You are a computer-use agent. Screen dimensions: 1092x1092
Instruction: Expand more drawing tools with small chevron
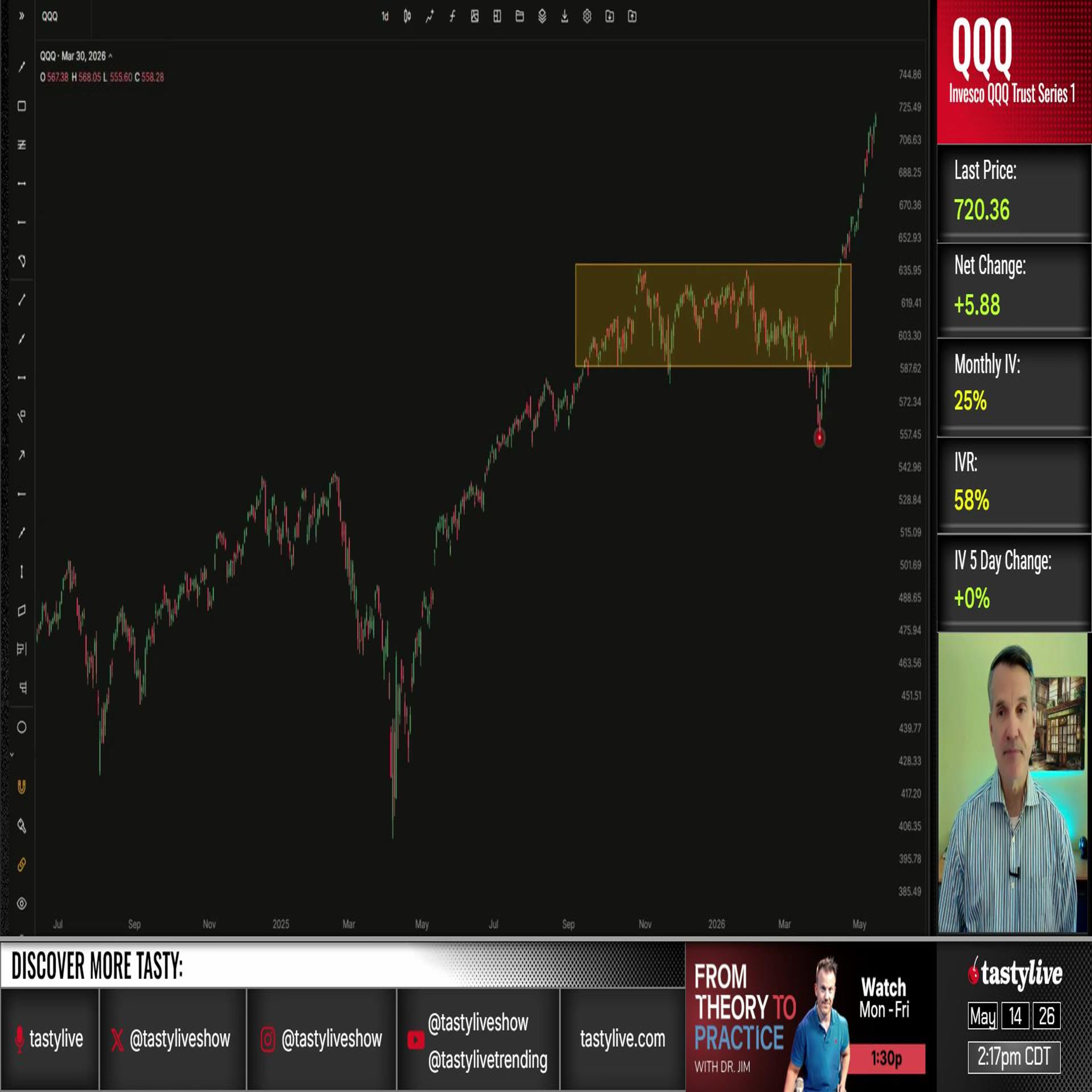click(11, 755)
